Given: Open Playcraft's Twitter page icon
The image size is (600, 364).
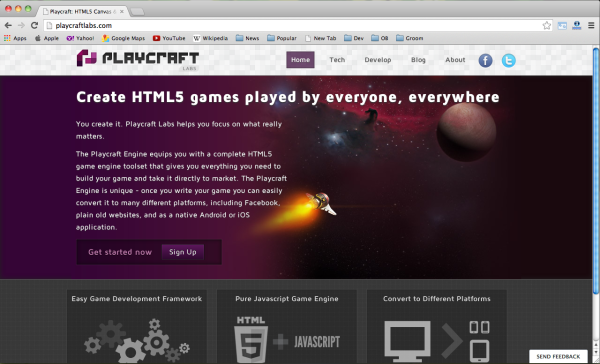Looking at the screenshot, I should 509,60.
